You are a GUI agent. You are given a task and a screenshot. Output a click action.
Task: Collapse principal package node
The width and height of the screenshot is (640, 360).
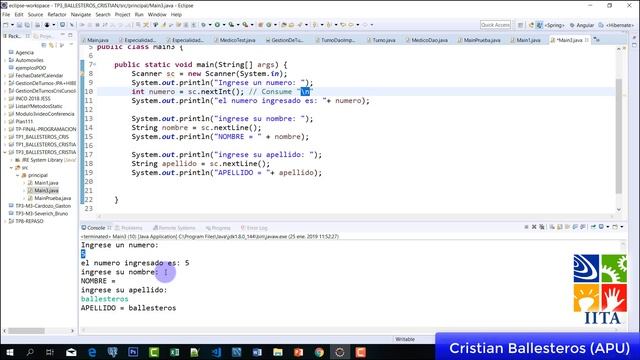(x=18, y=175)
